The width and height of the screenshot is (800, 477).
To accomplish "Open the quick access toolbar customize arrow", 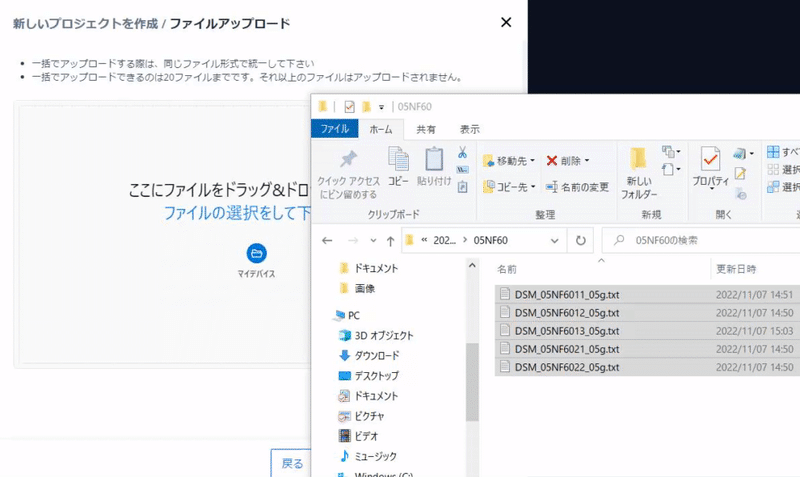I will click(x=381, y=107).
